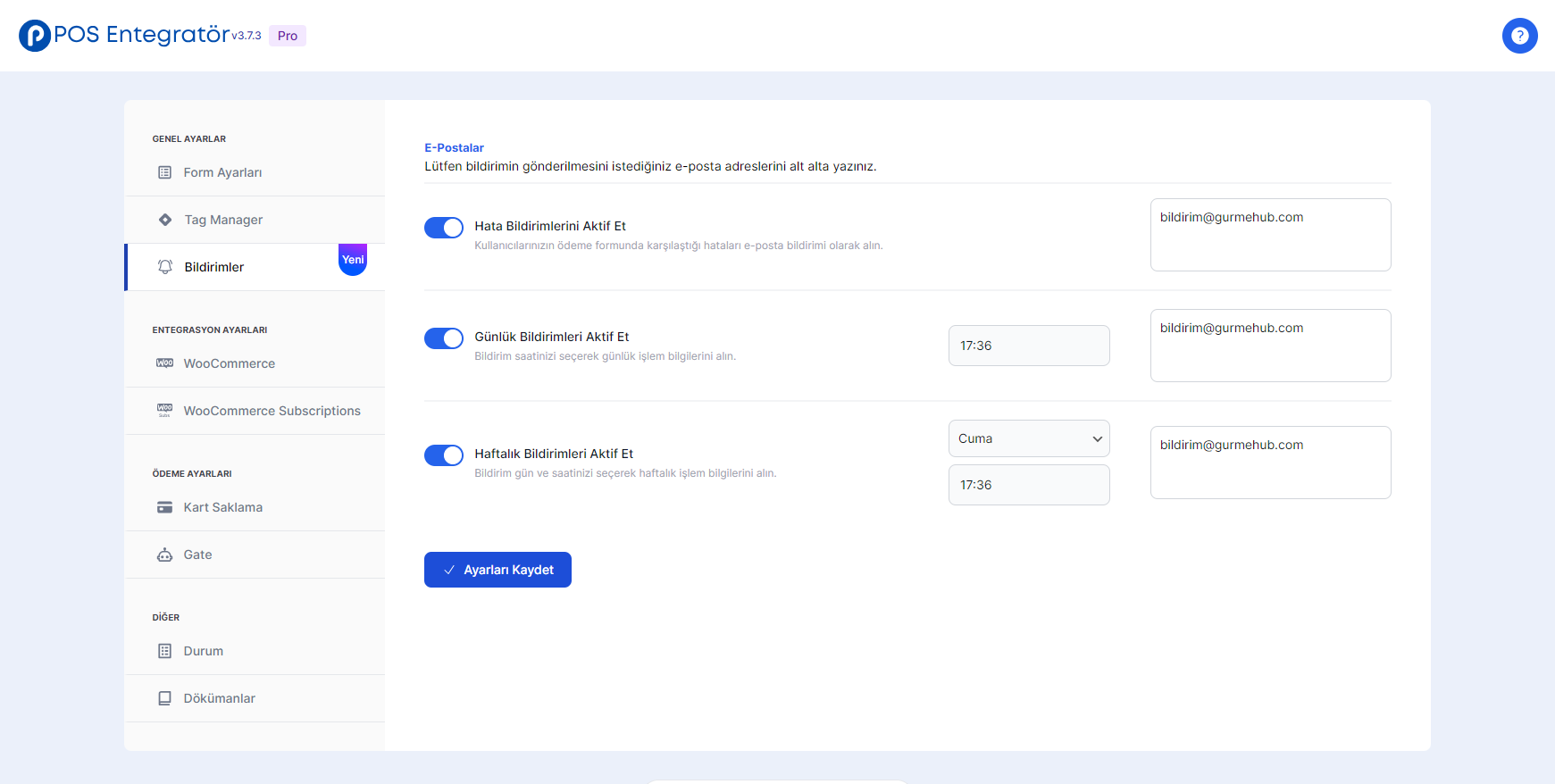Open the Cuma weekday dropdown
The image size is (1555, 784).
1029,438
